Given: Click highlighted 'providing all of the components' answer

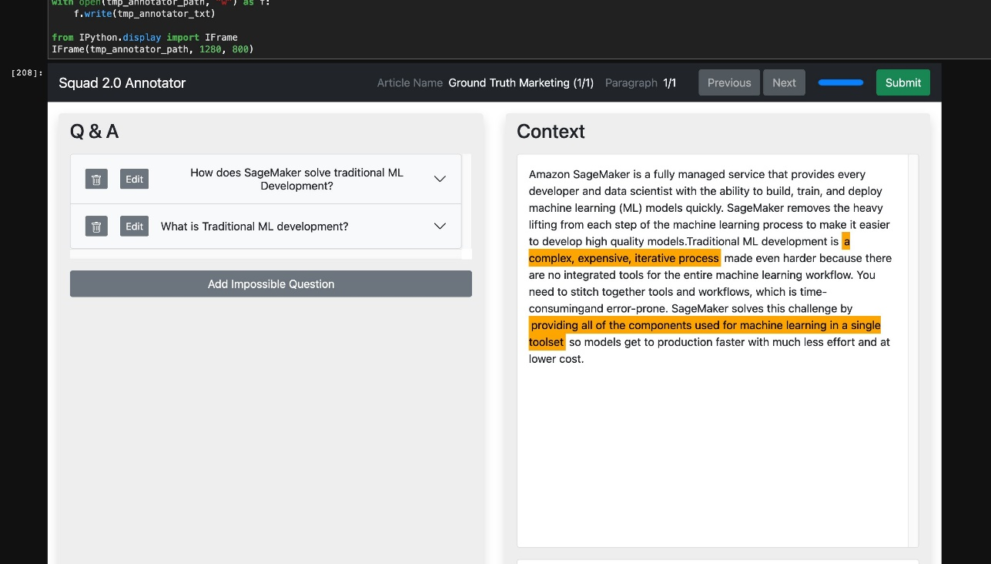Looking at the screenshot, I should 705,325.
